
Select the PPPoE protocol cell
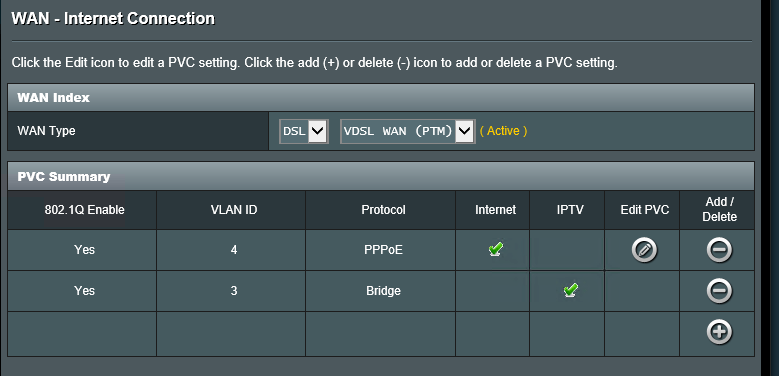pos(381,250)
